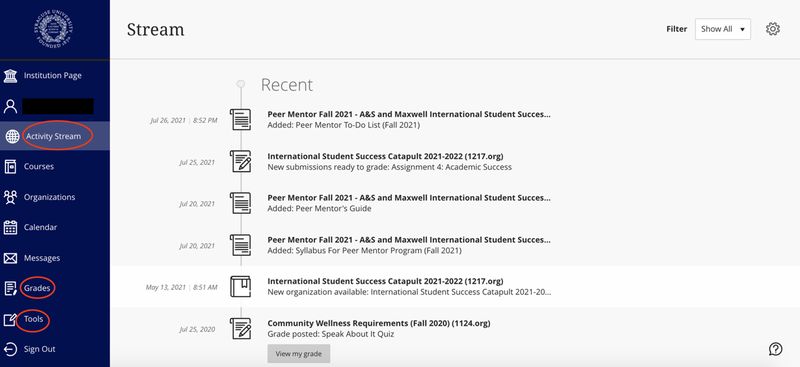Viewport: 800px width, 367px height.
Task: Open the Show All filter dropdown
Action: point(722,29)
